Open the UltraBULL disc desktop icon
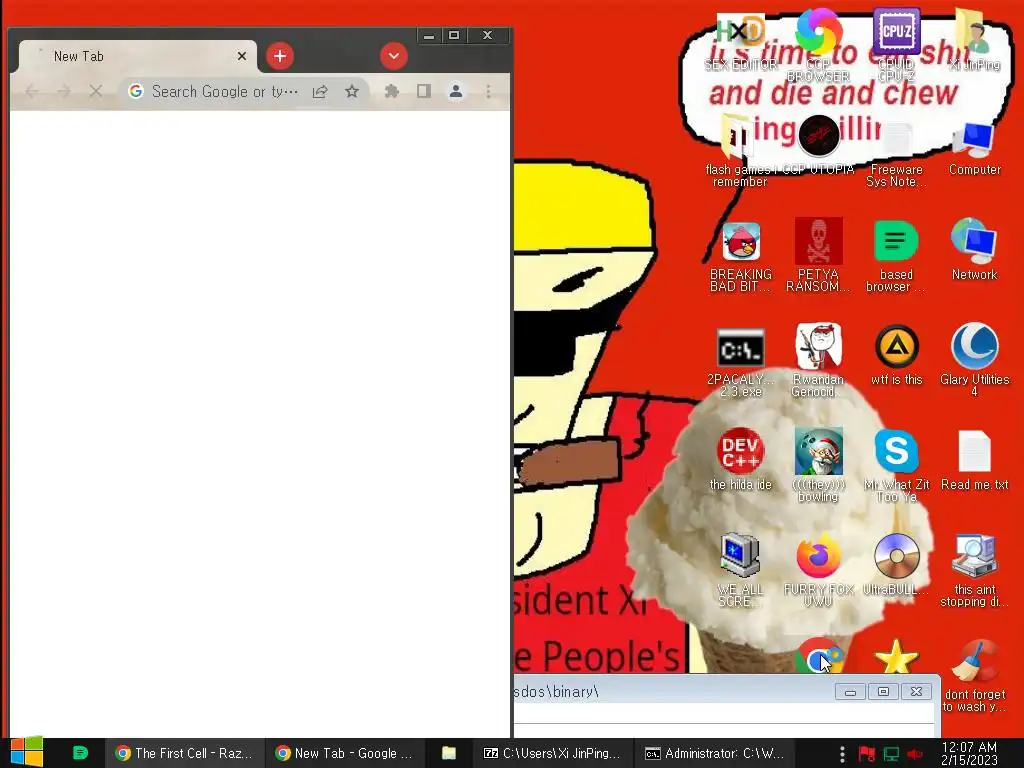This screenshot has width=1024, height=768. click(x=897, y=566)
